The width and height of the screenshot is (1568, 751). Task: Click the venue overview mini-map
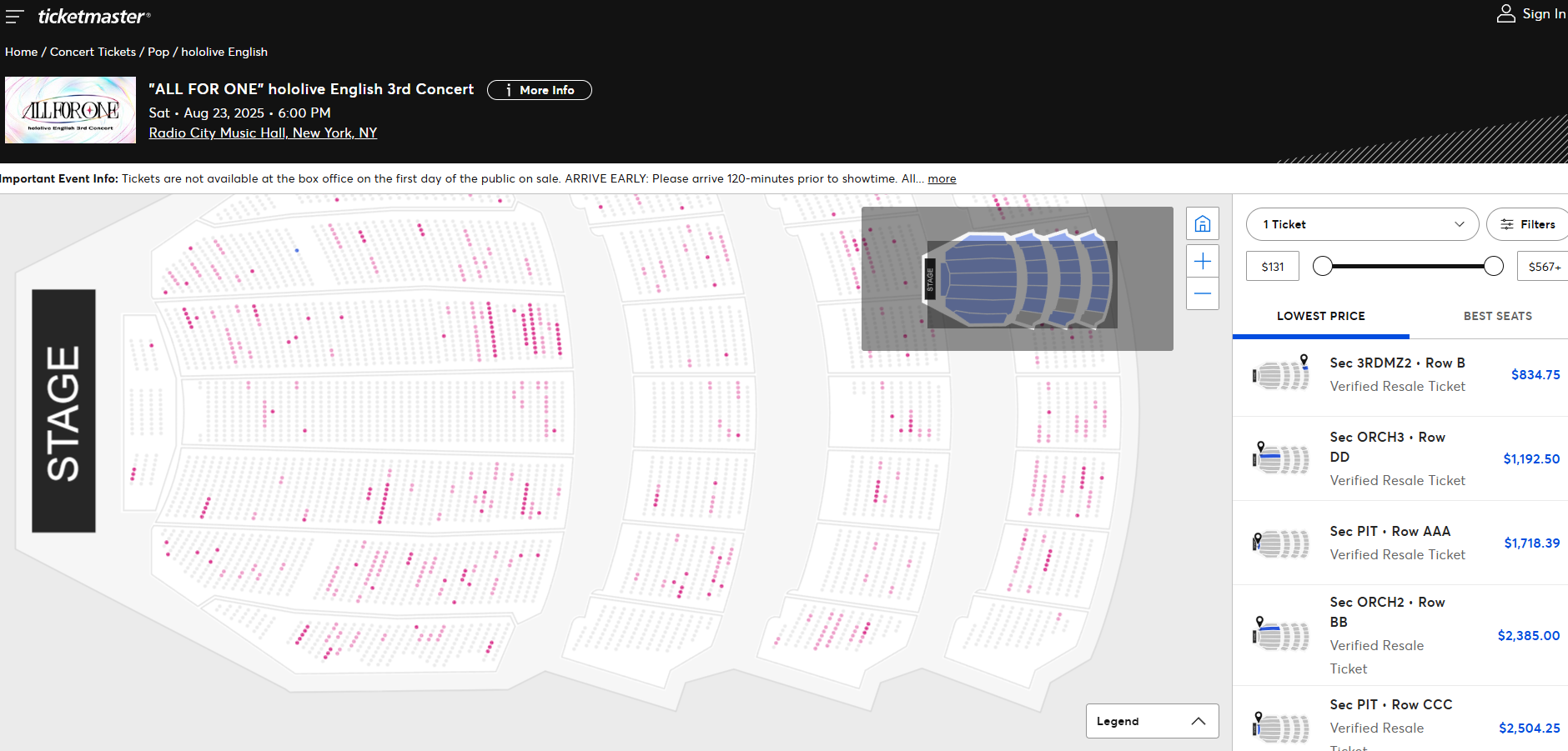click(x=1017, y=278)
